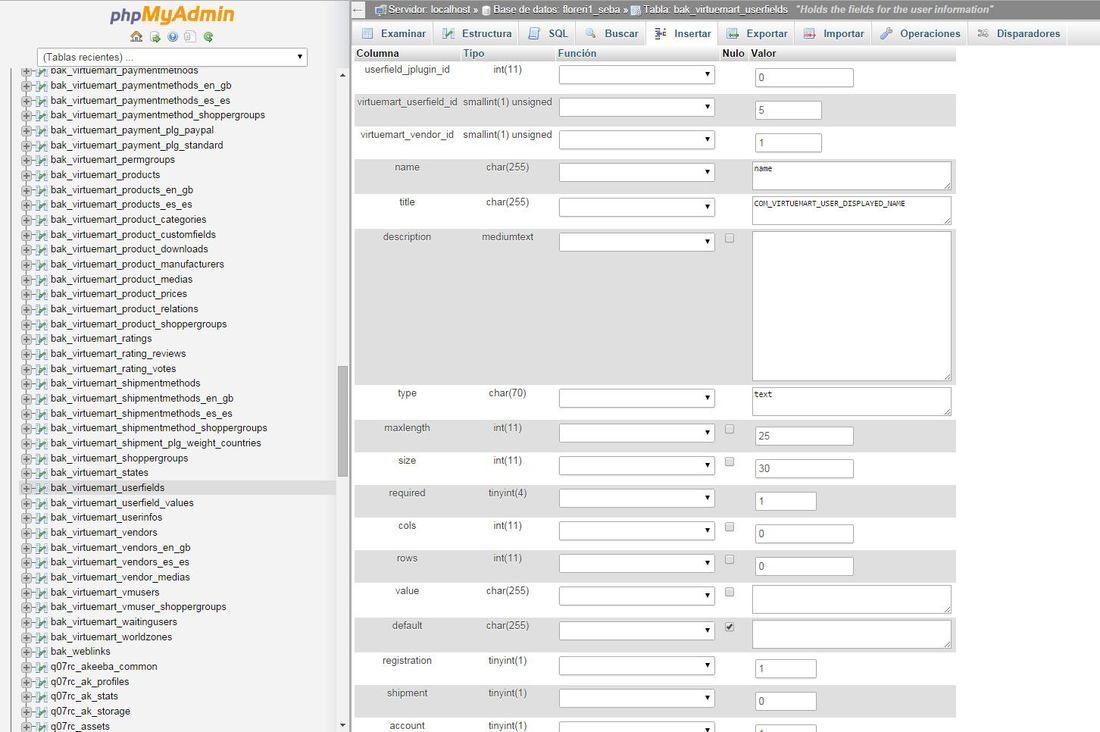Viewport: 1100px width, 732px height.
Task: Click the Estructura tab icon
Action: (x=448, y=34)
